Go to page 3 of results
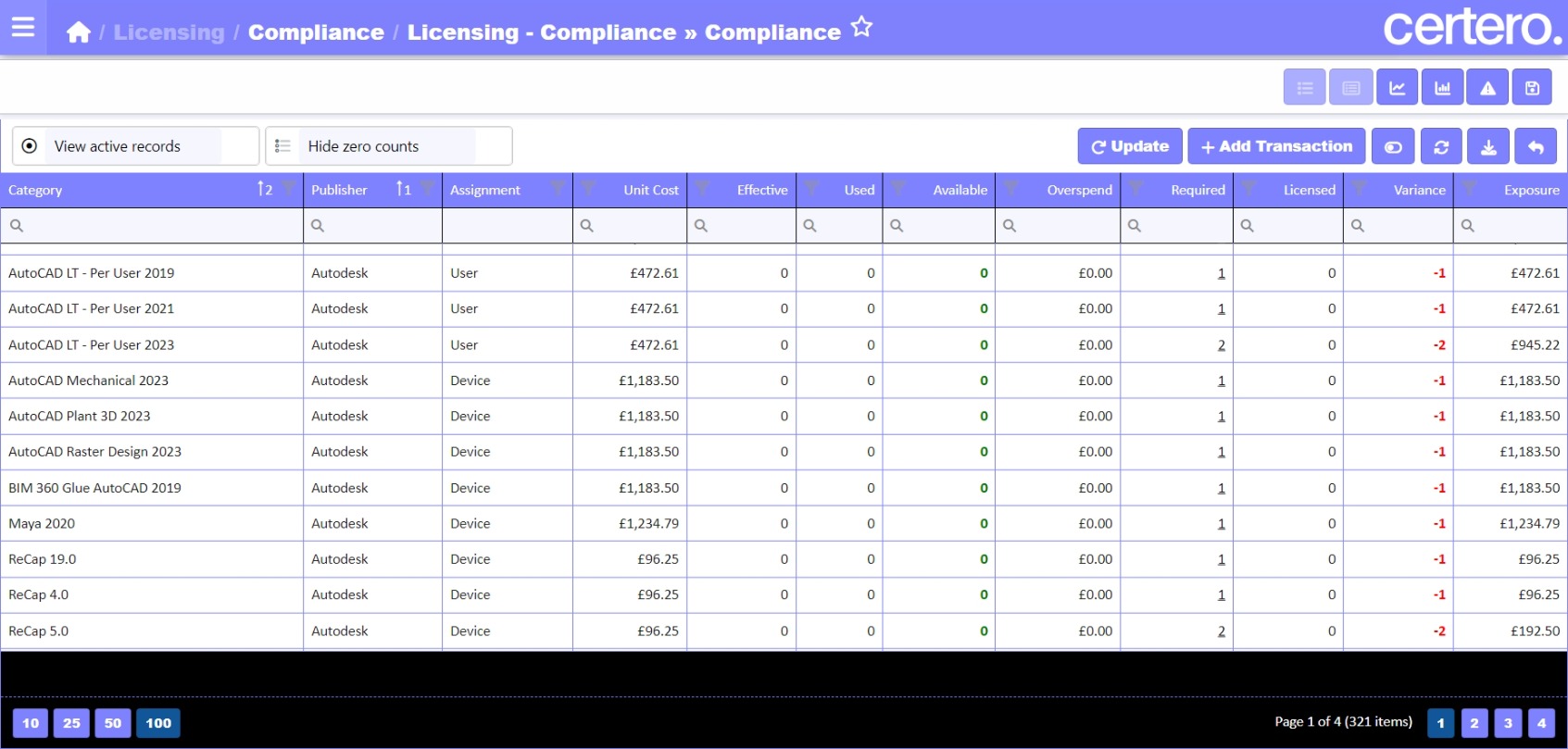Screen dimensions: 1568x749 (1508, 723)
